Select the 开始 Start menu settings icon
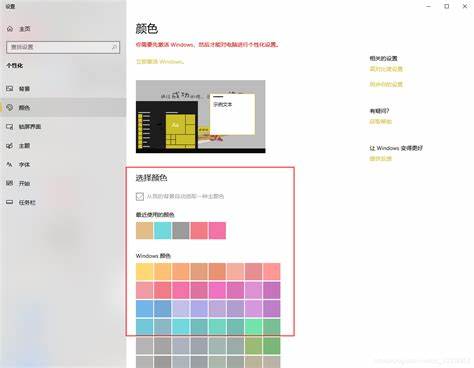The height and width of the screenshot is (368, 474). point(10,183)
